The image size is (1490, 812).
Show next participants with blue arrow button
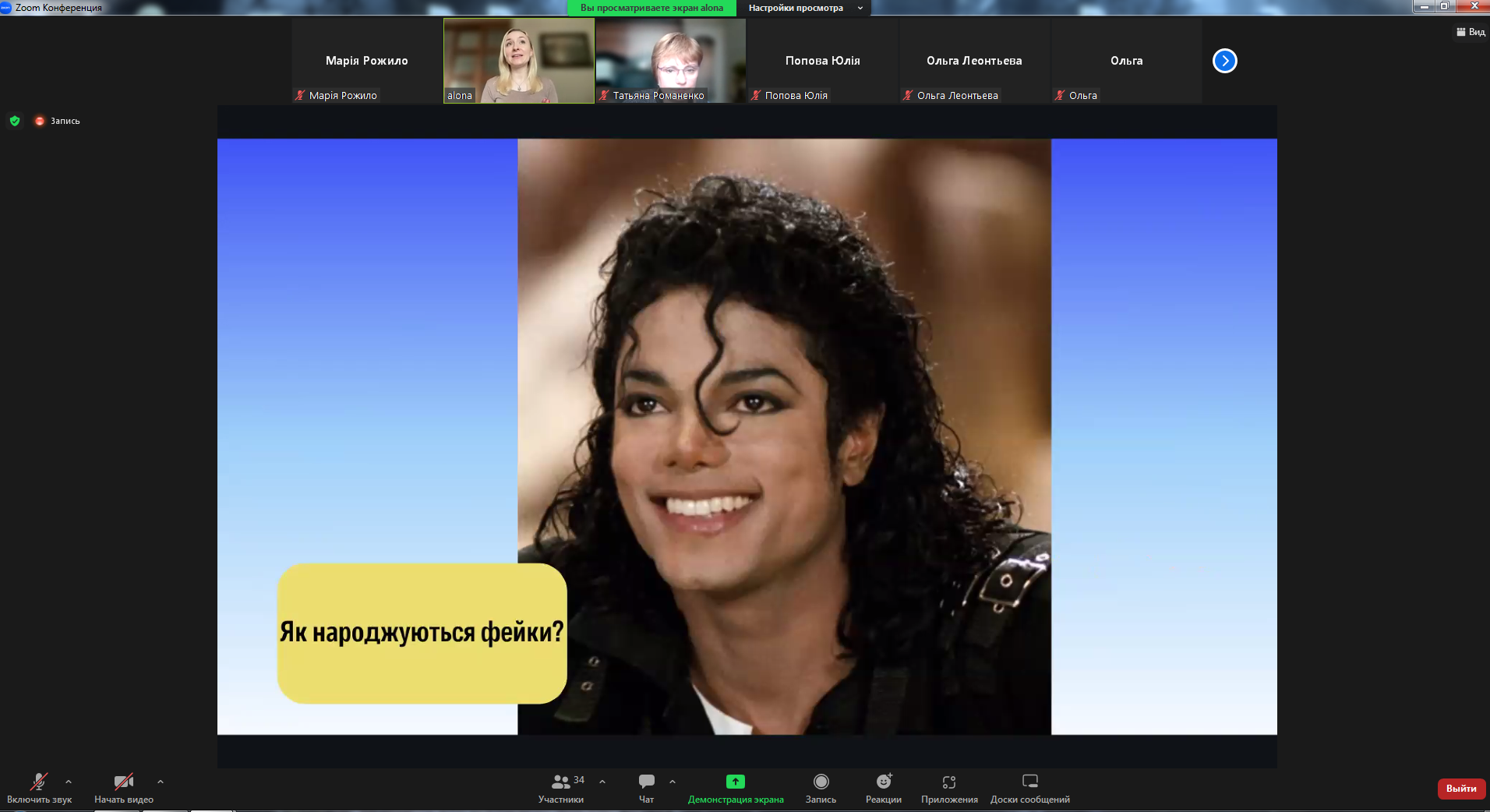pos(1224,61)
